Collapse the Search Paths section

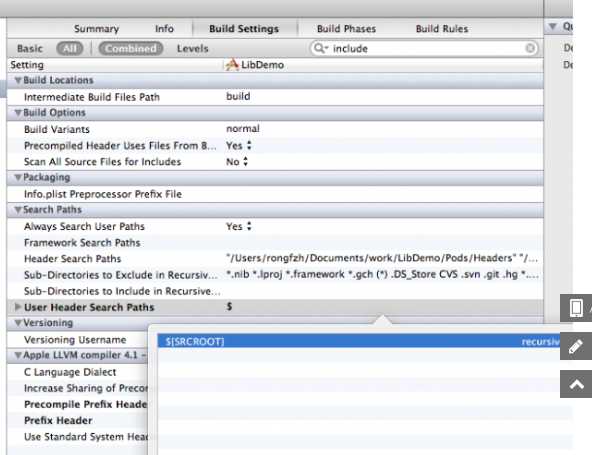[18, 210]
